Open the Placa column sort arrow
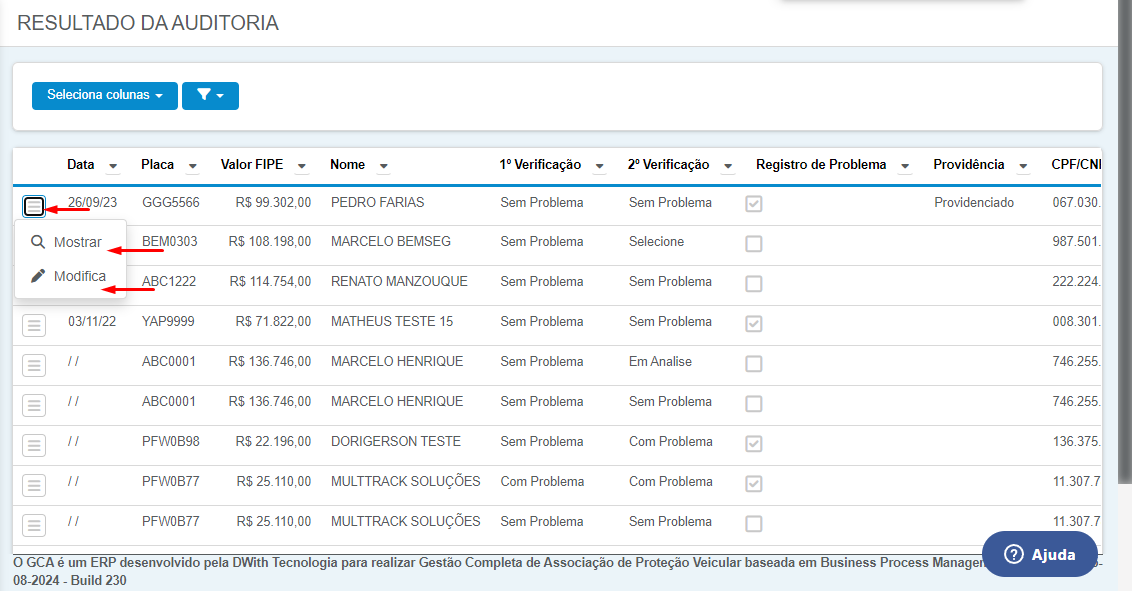Viewport: 1132px width, 591px height. (193, 166)
